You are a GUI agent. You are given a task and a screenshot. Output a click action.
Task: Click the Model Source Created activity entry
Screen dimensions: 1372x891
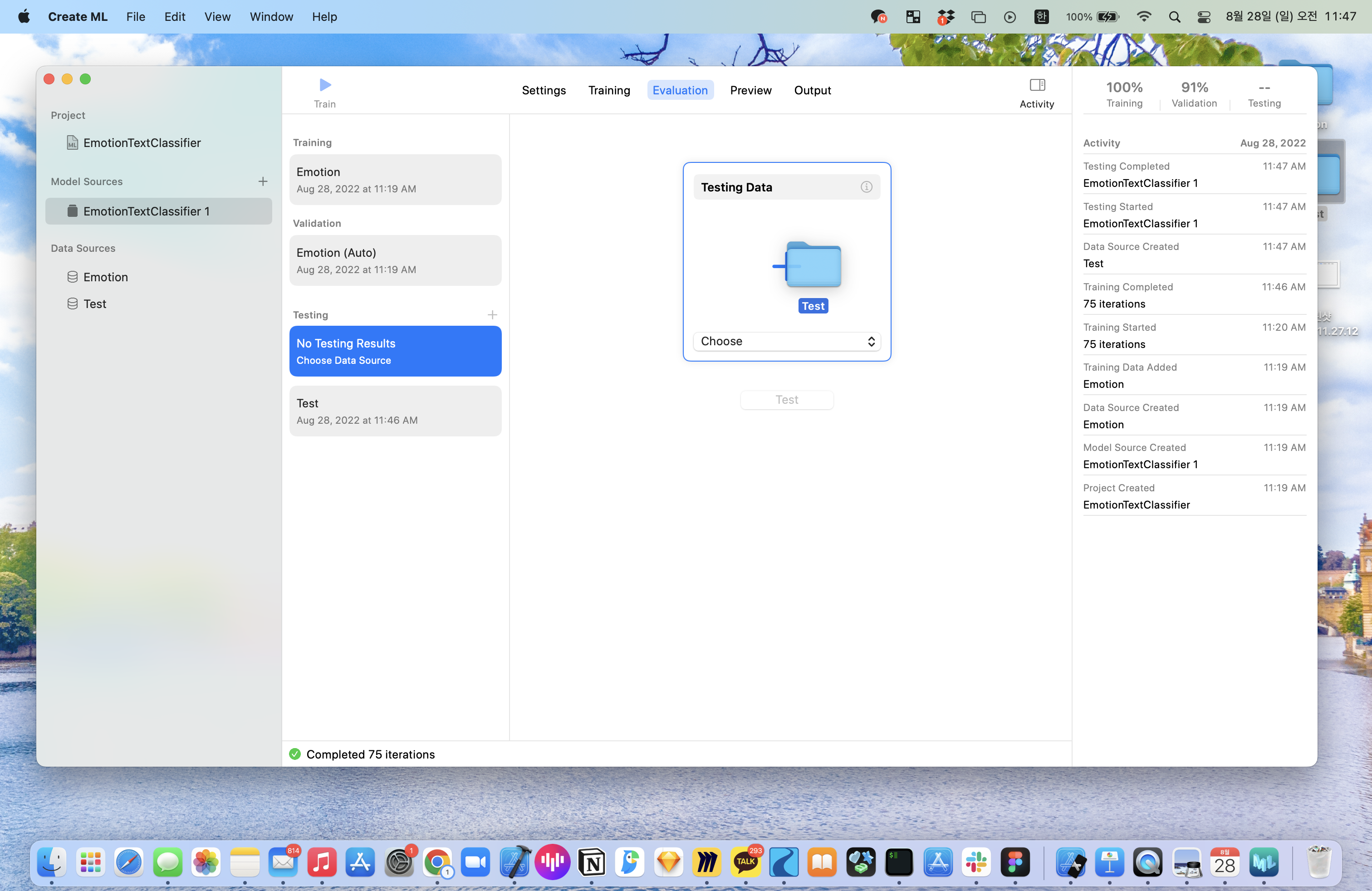click(1195, 455)
